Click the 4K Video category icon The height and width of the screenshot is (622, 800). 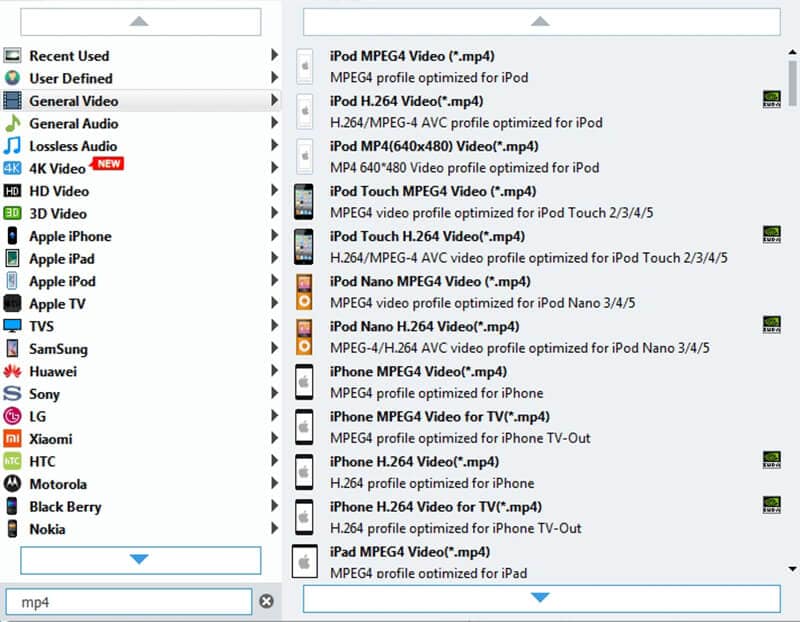(x=12, y=169)
